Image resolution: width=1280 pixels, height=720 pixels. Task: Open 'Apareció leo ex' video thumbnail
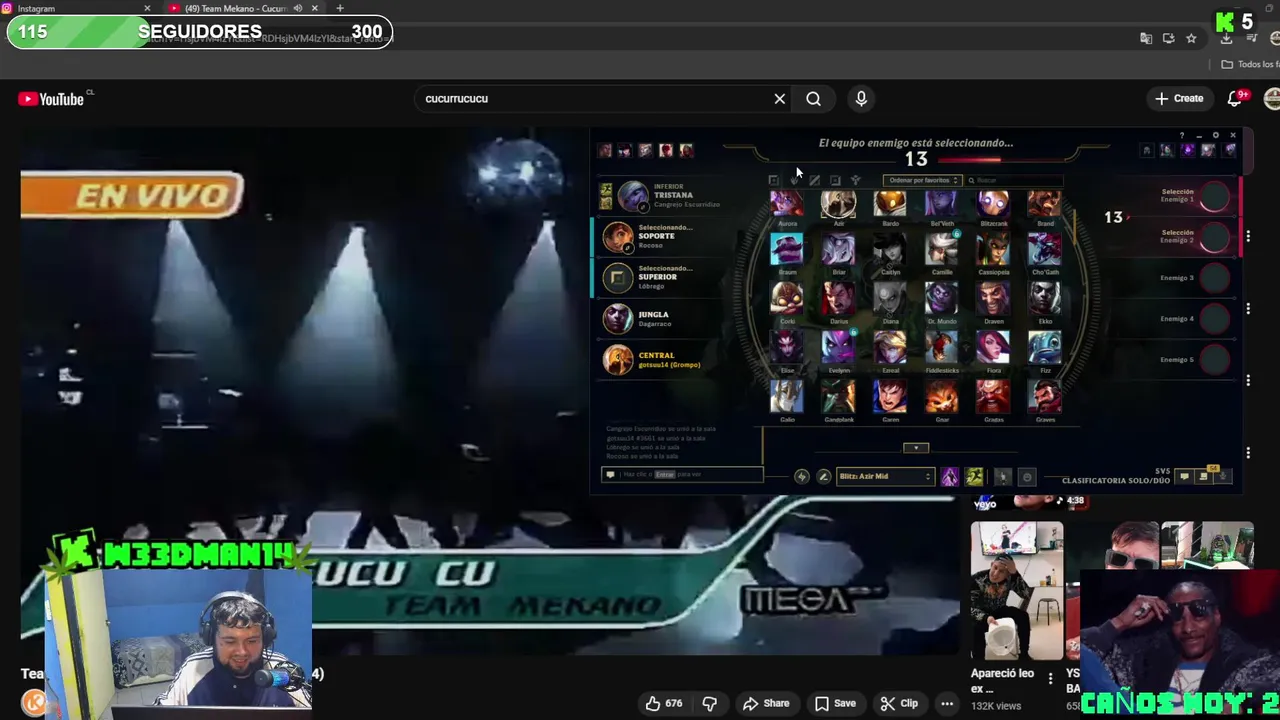coord(1016,590)
